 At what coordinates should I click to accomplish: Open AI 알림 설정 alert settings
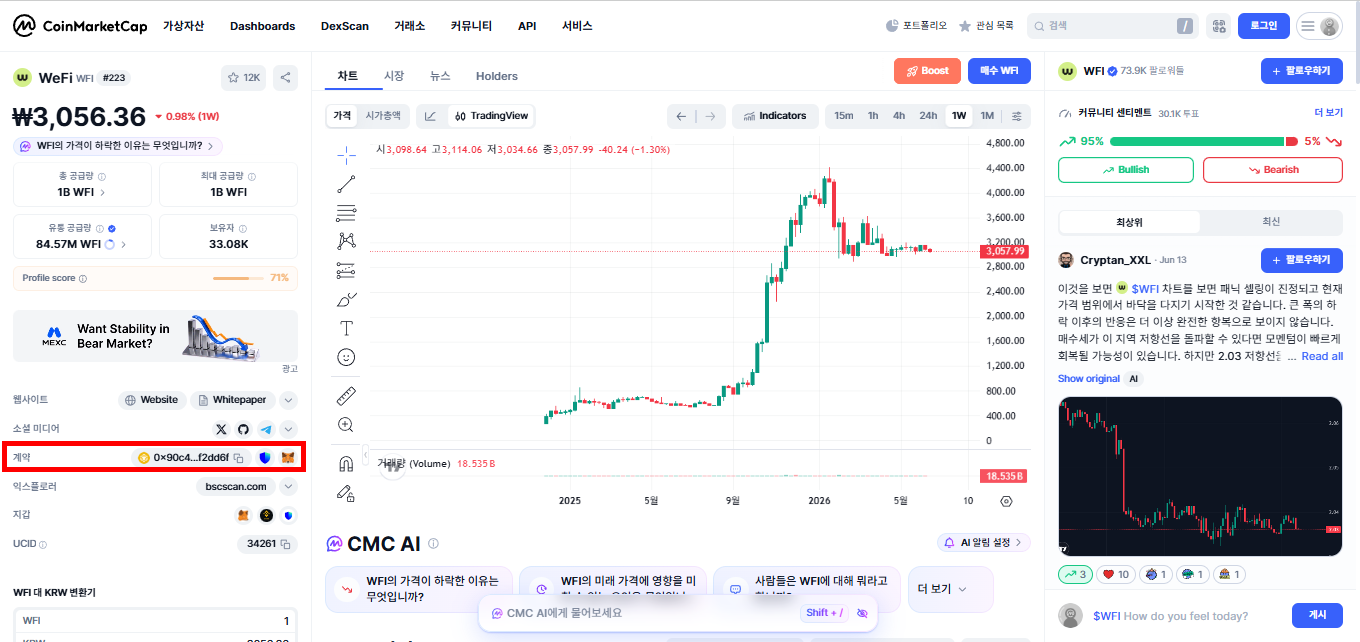click(x=984, y=543)
